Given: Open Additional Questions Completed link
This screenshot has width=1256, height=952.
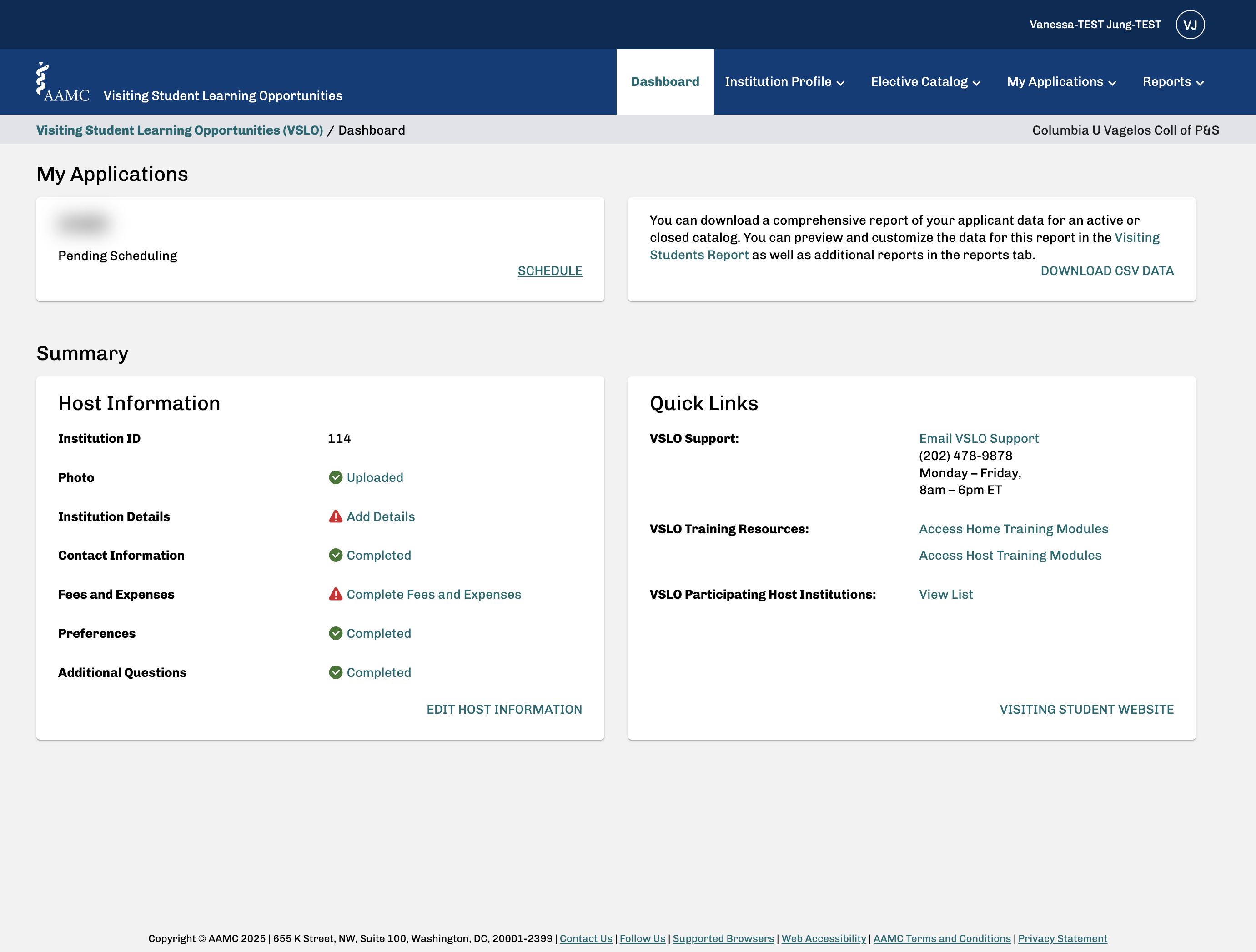Looking at the screenshot, I should pos(379,673).
